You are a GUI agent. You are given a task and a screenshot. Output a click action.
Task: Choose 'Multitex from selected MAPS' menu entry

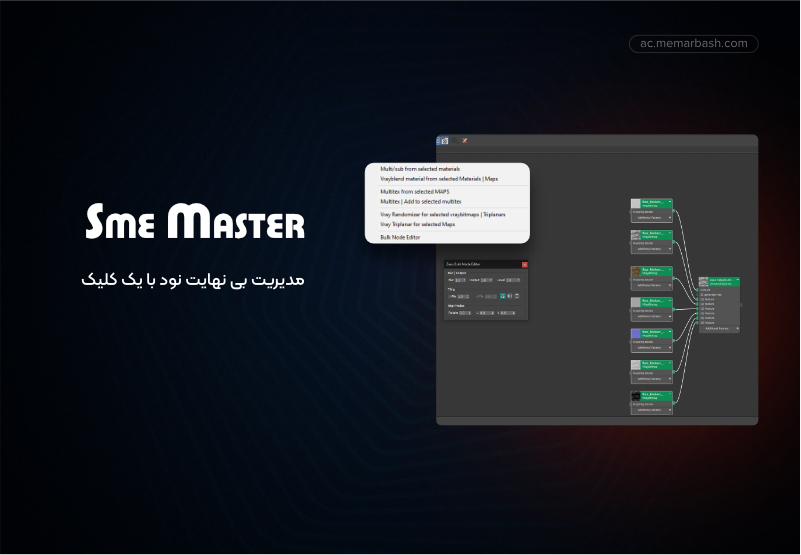pos(415,192)
